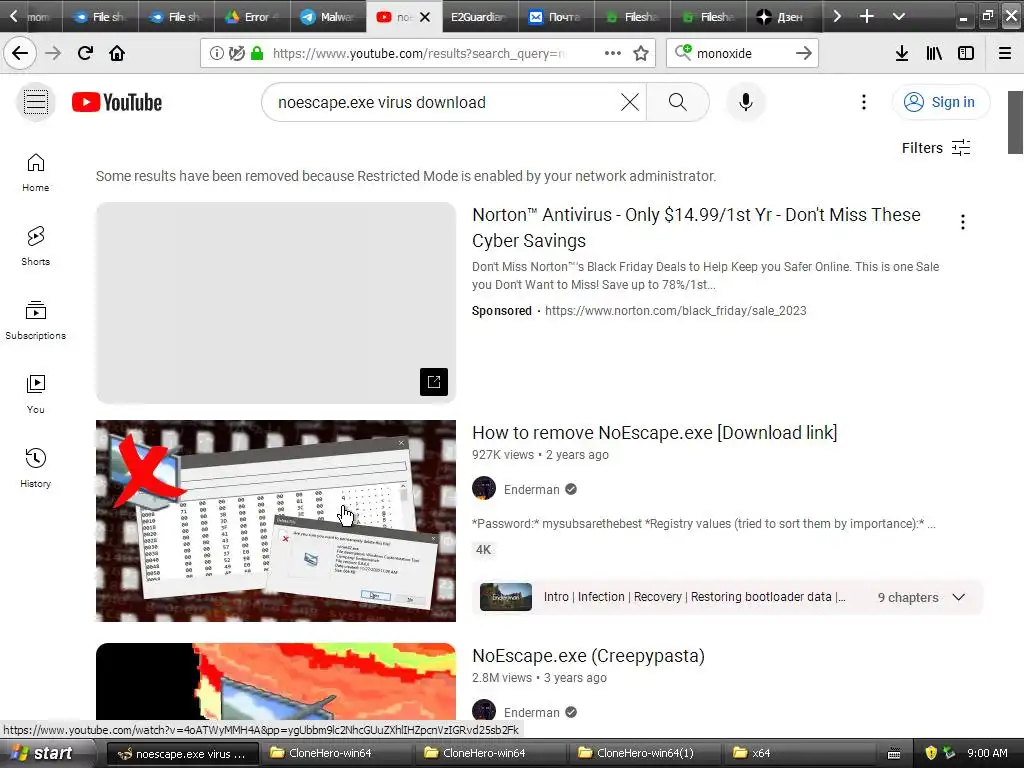The width and height of the screenshot is (1024, 768).
Task: Open How to remove NoEscape.exe video title
Action: tap(654, 432)
